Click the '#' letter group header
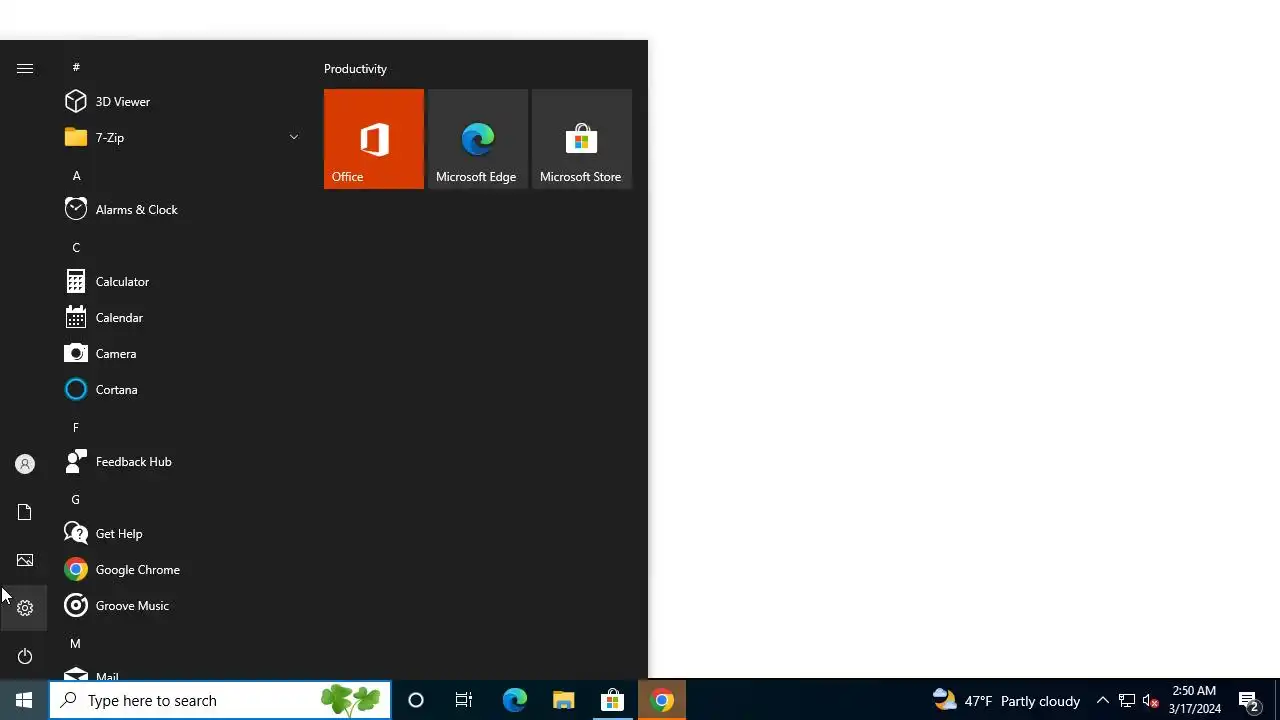Viewport: 1280px width, 720px height. pos(76,67)
